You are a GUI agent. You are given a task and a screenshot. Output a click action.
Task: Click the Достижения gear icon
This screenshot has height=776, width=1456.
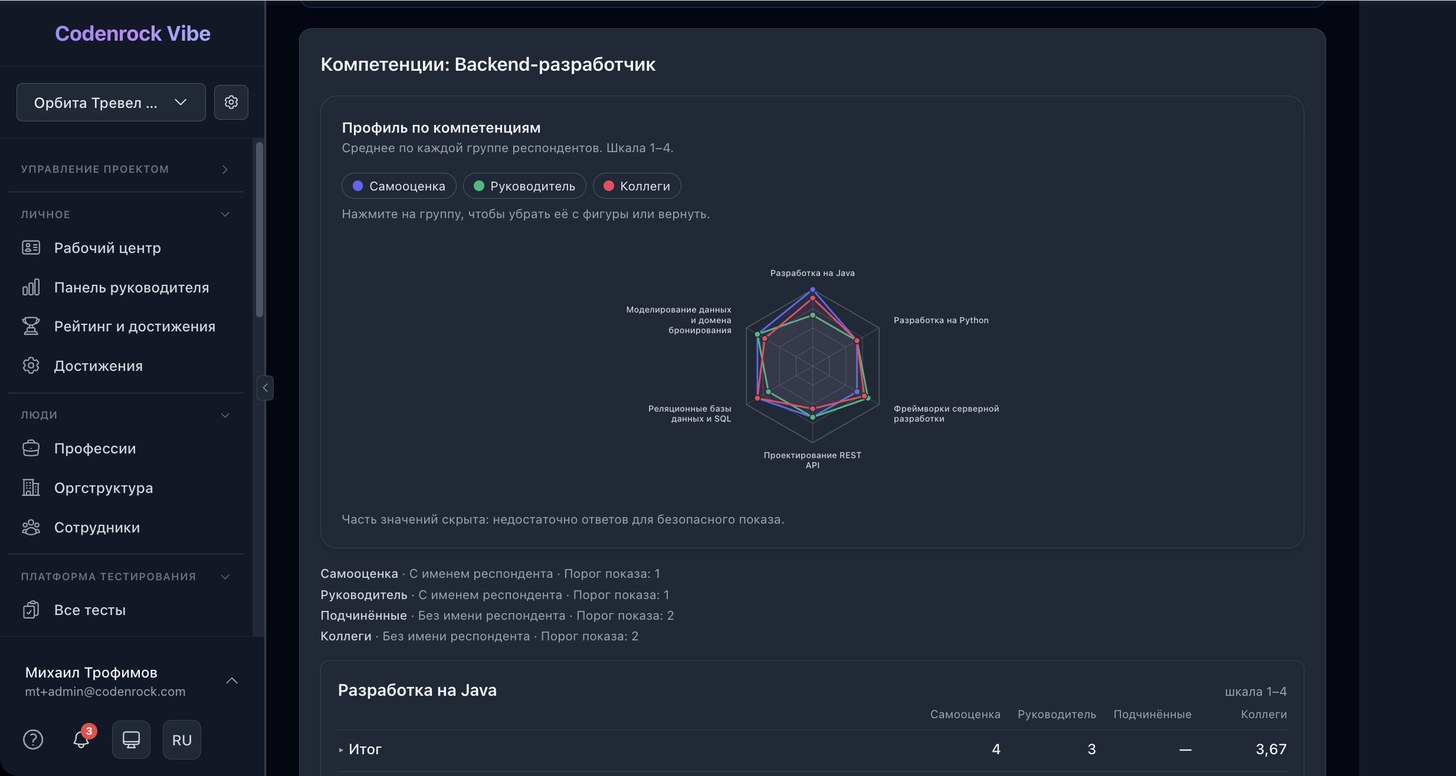tap(31, 366)
